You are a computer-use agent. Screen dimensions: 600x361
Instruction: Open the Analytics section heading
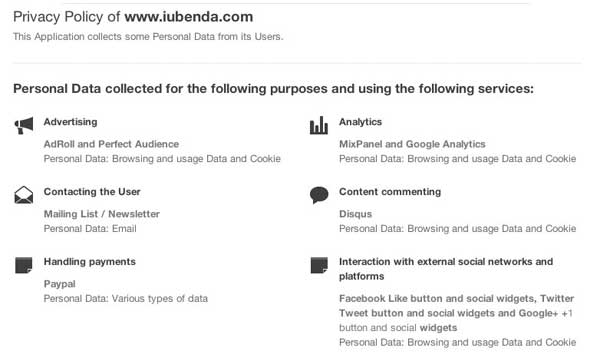coord(360,122)
